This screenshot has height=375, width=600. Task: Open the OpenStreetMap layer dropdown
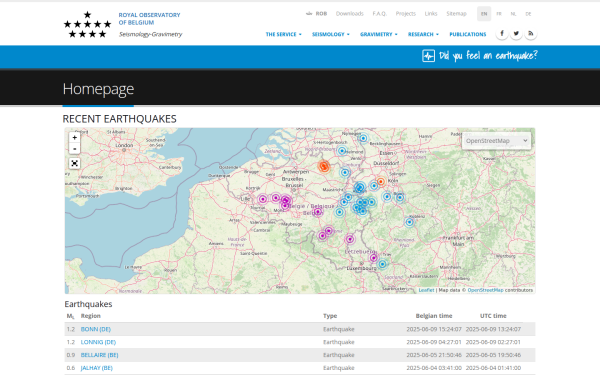point(496,141)
